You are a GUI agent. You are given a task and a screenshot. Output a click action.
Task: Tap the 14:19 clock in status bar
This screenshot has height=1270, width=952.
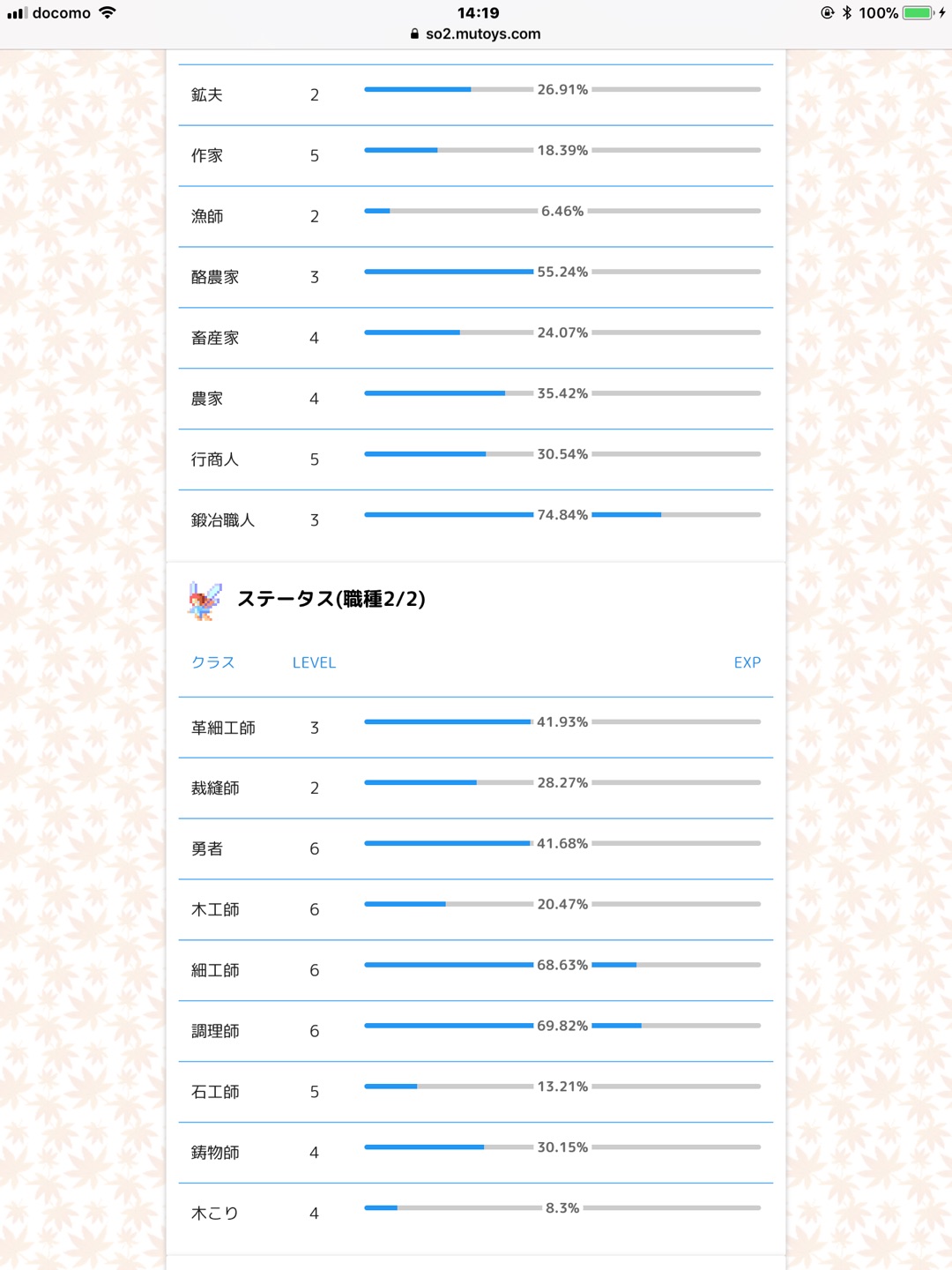(x=478, y=12)
